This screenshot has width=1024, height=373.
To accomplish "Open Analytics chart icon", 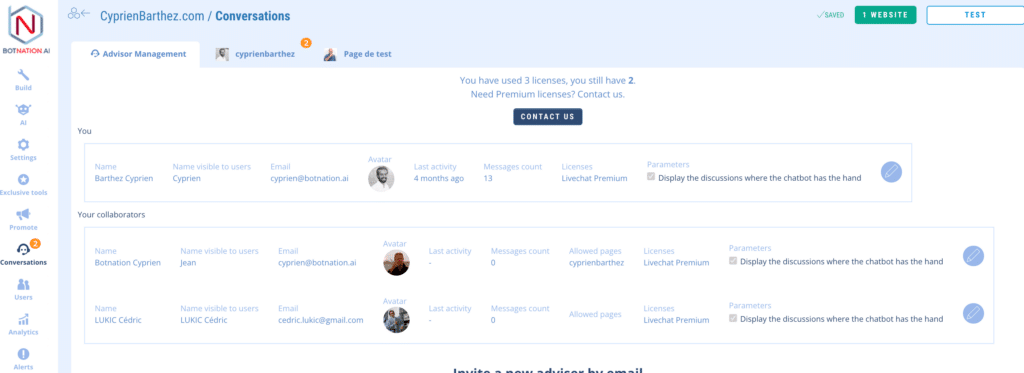I will click(24, 319).
